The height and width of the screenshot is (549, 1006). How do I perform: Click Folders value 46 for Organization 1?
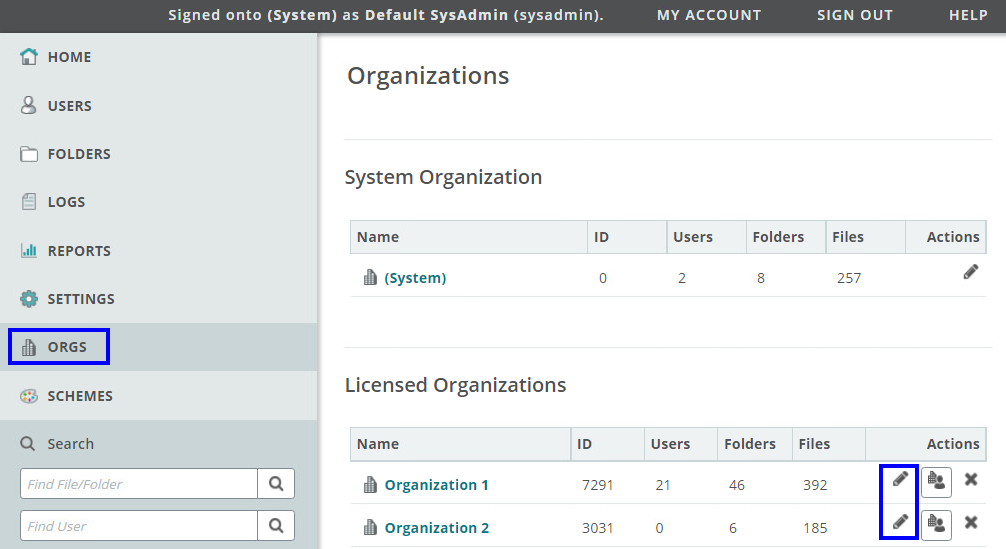click(737, 485)
